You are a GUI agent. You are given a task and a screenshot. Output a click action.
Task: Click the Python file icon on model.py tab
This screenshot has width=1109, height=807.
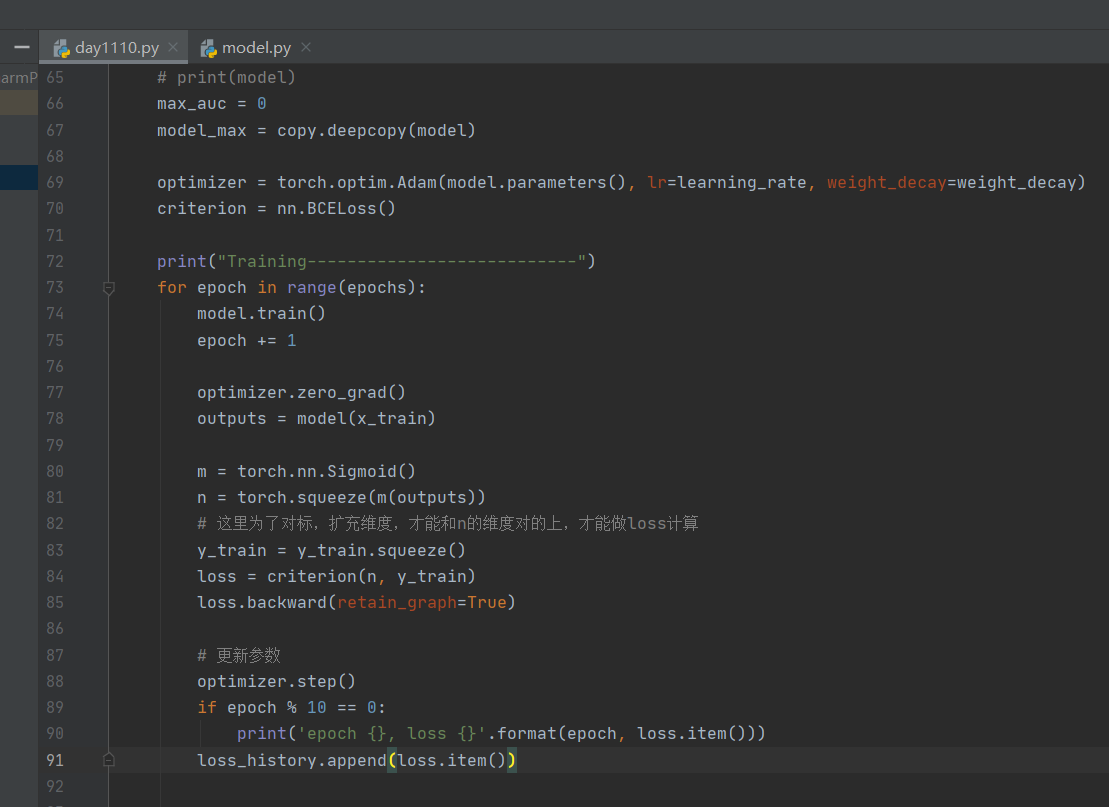pos(209,48)
